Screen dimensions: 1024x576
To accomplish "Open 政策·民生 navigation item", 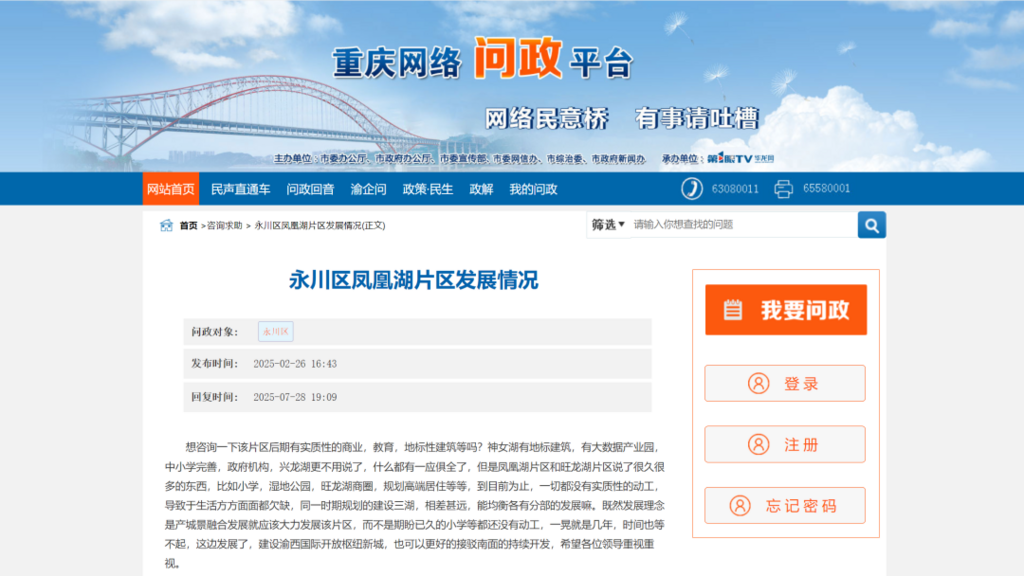I will click(428, 189).
